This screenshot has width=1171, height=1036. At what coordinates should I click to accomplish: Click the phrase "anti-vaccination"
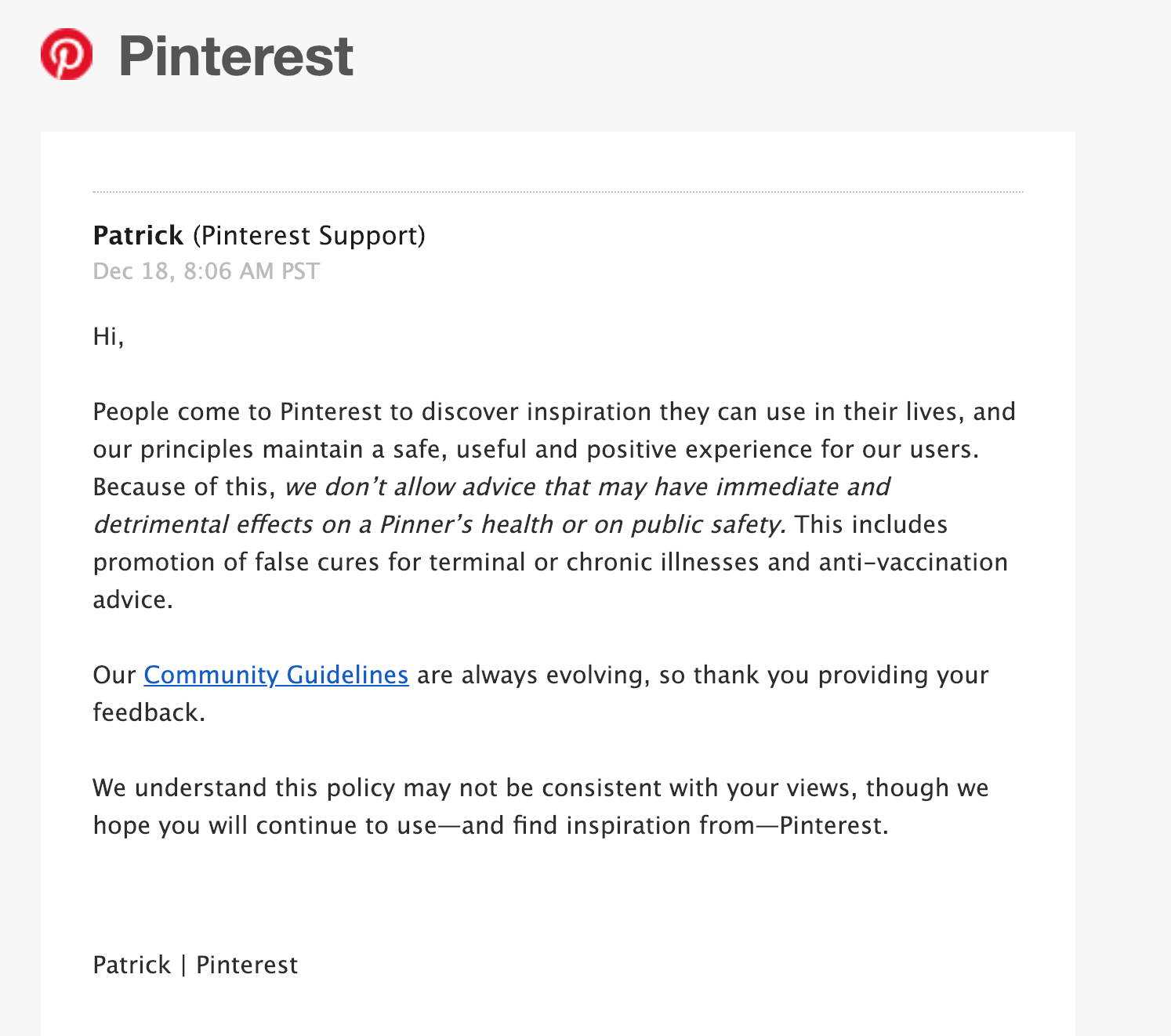coord(913,562)
